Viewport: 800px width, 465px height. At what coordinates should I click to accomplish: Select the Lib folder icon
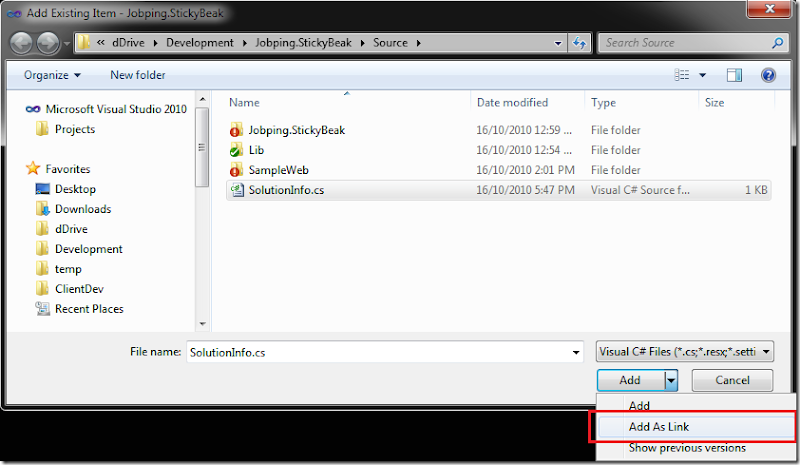pyautogui.click(x=236, y=150)
